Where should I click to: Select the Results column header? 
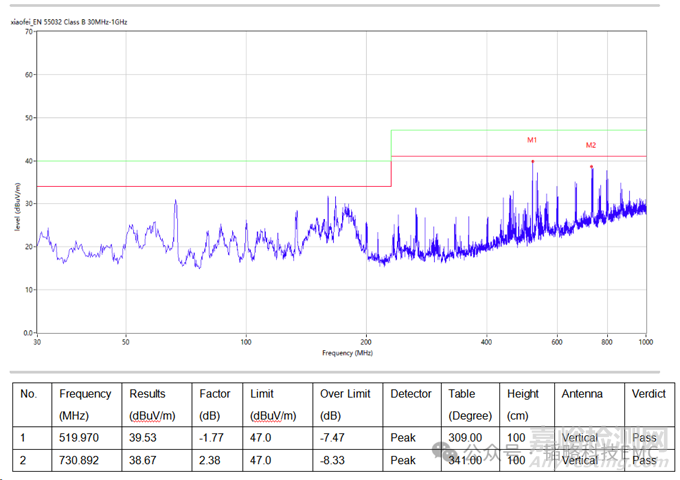pos(147,394)
